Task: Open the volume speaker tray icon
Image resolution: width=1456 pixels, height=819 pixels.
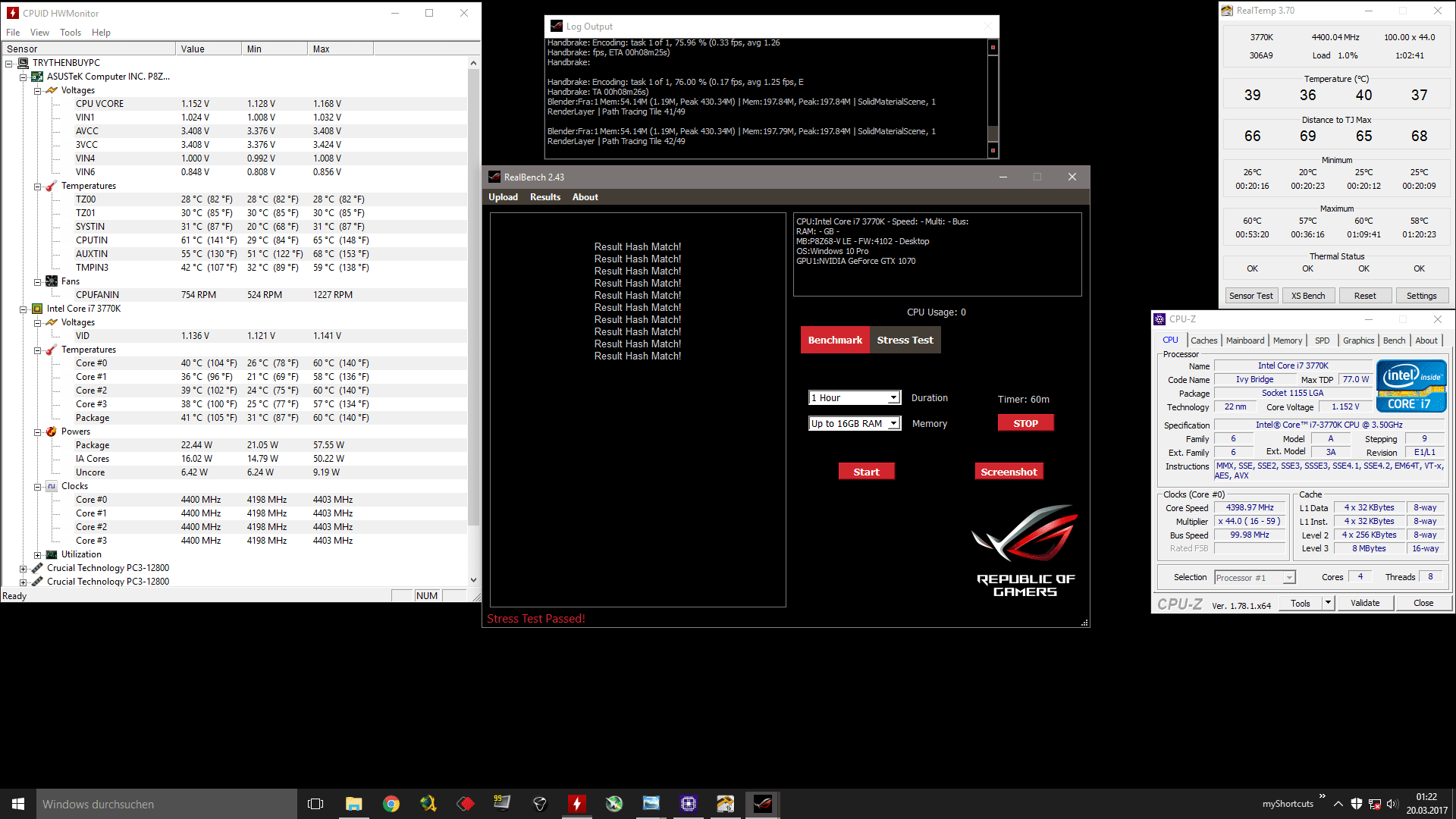Action: [x=1392, y=804]
